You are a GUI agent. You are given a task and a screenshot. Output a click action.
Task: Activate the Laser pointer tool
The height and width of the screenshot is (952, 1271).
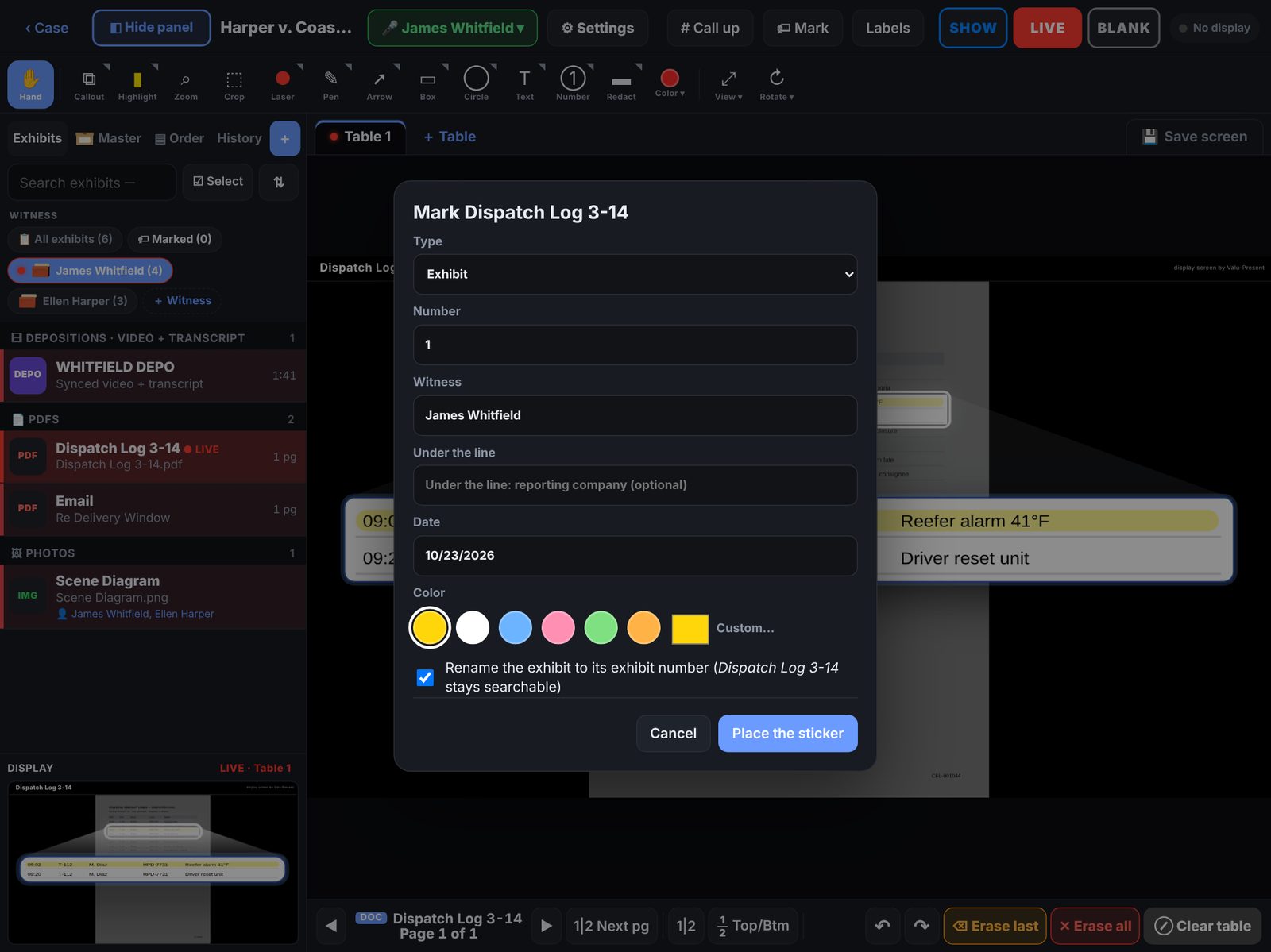pos(283,84)
